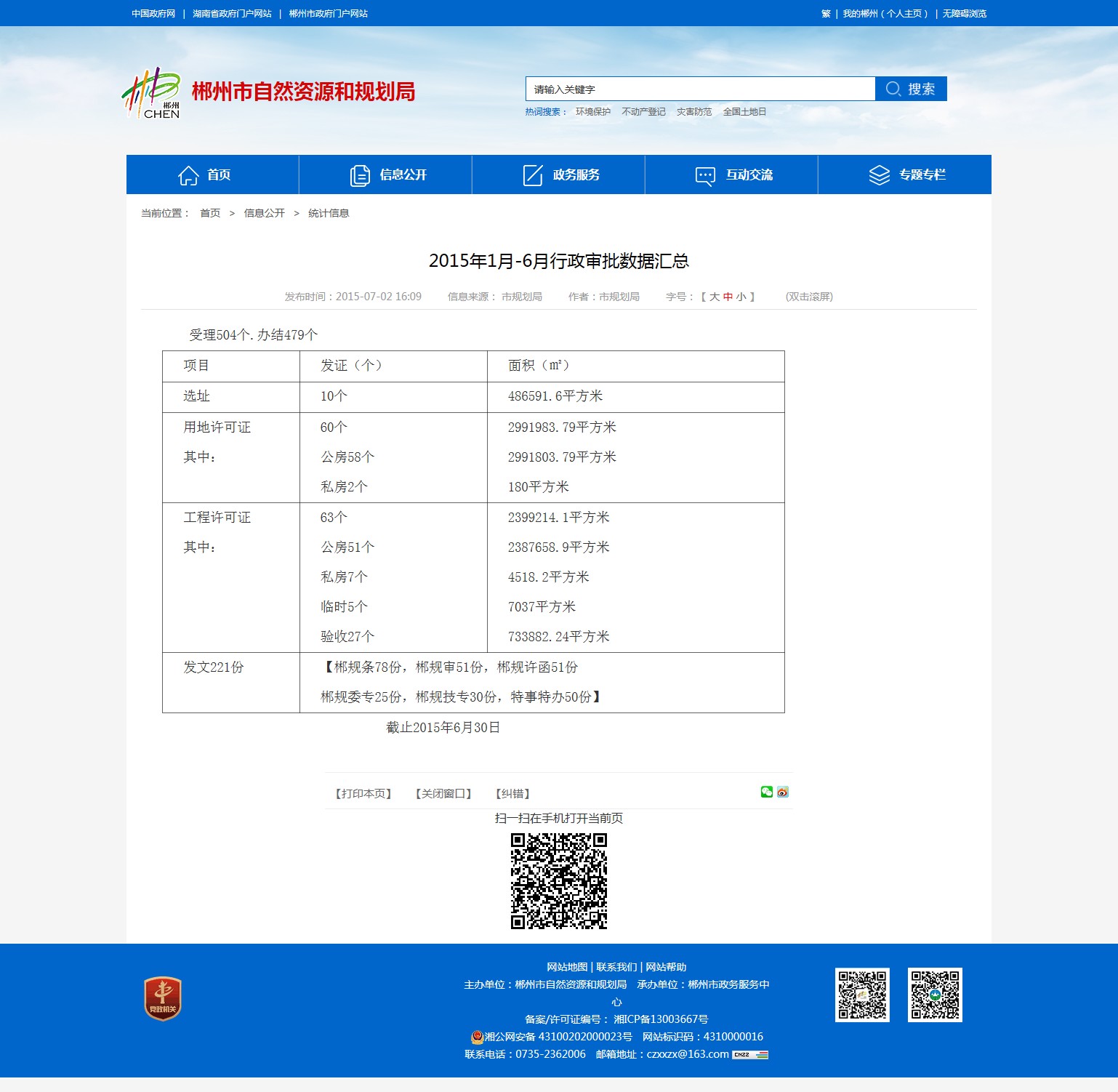Open 无障碍浏览 accessibility link

965,14
